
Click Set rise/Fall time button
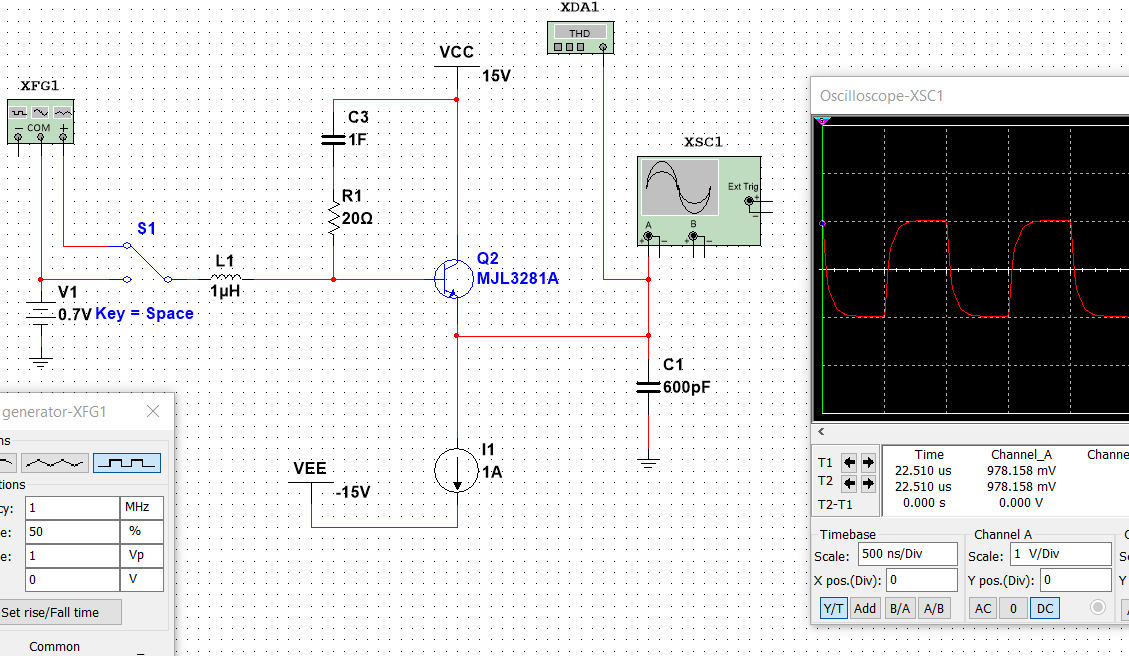point(59,612)
